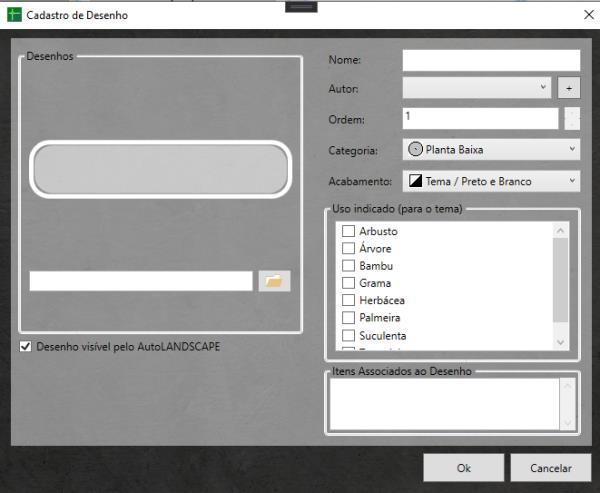Enable the Árvore usage option
This screenshot has width=600, height=493.
[x=348, y=249]
